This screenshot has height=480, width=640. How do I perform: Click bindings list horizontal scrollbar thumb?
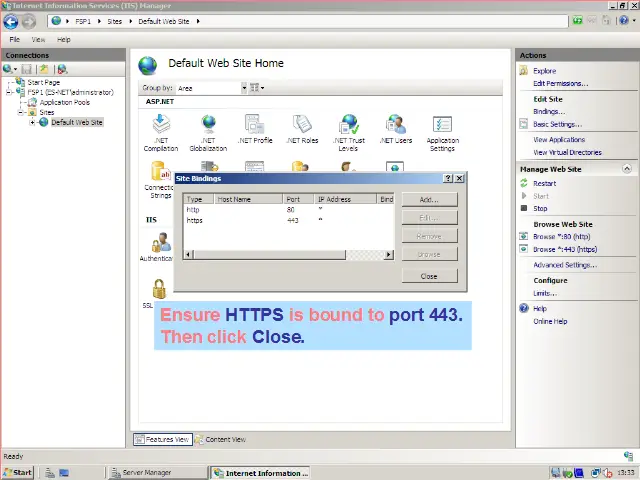pos(269,255)
